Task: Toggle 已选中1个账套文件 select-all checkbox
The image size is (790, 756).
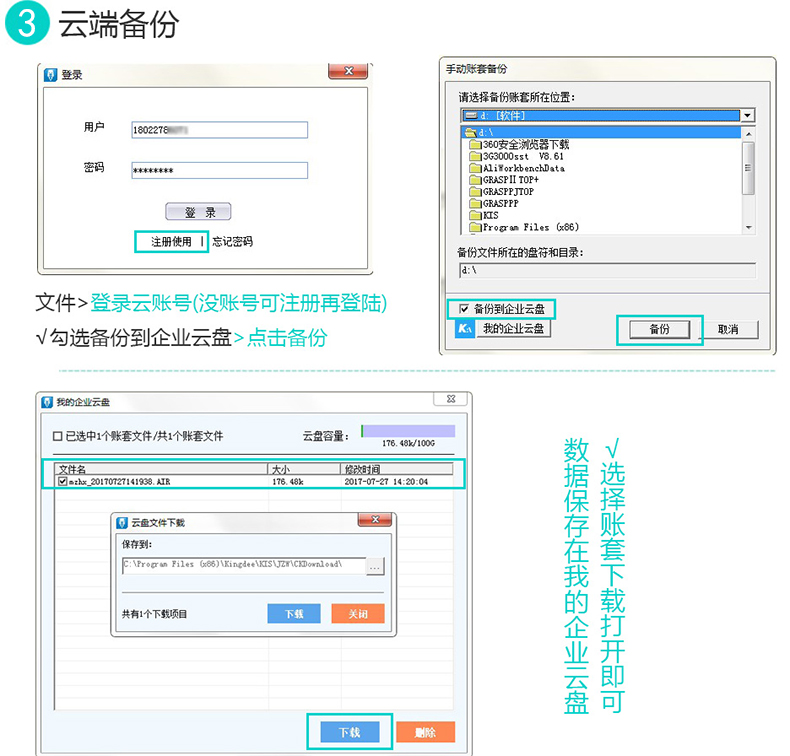Action: coord(58,436)
